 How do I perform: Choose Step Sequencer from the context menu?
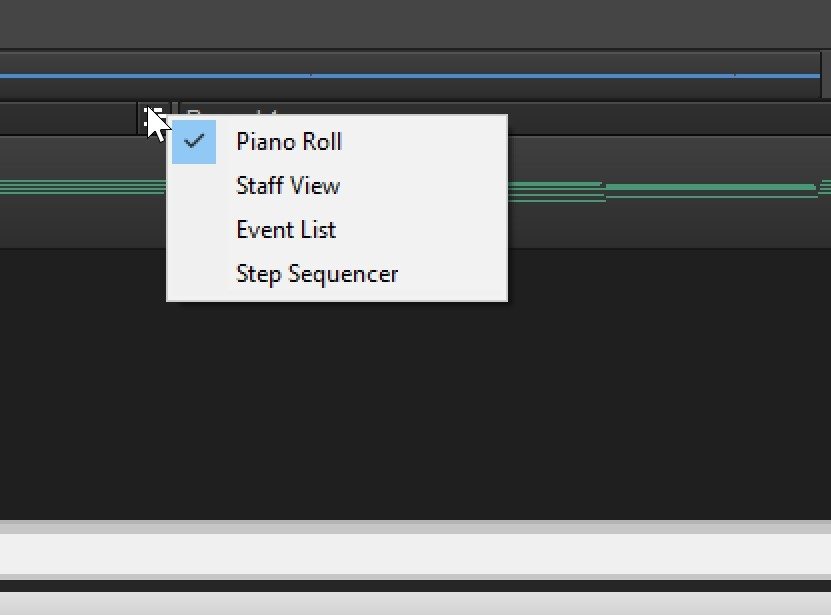pos(316,273)
